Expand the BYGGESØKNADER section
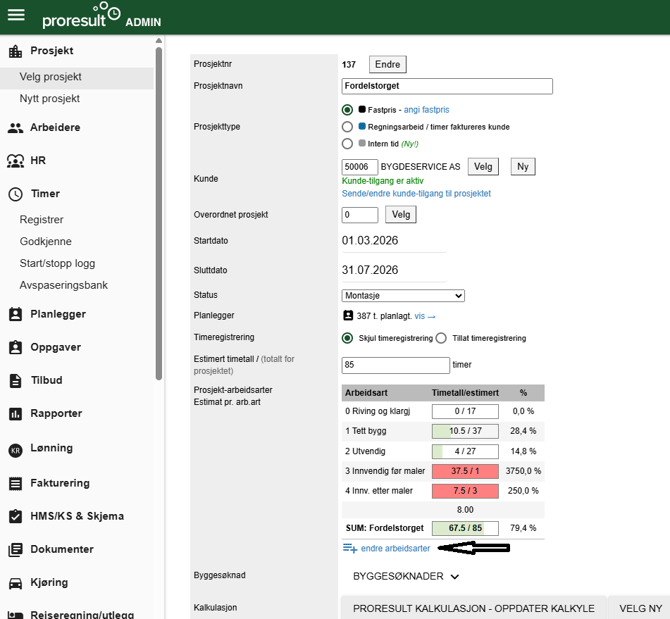The height and width of the screenshot is (619, 670). [x=406, y=577]
